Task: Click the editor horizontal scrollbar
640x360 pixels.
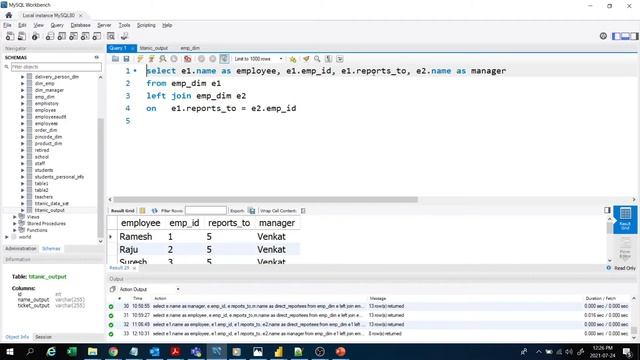Action: [266, 200]
